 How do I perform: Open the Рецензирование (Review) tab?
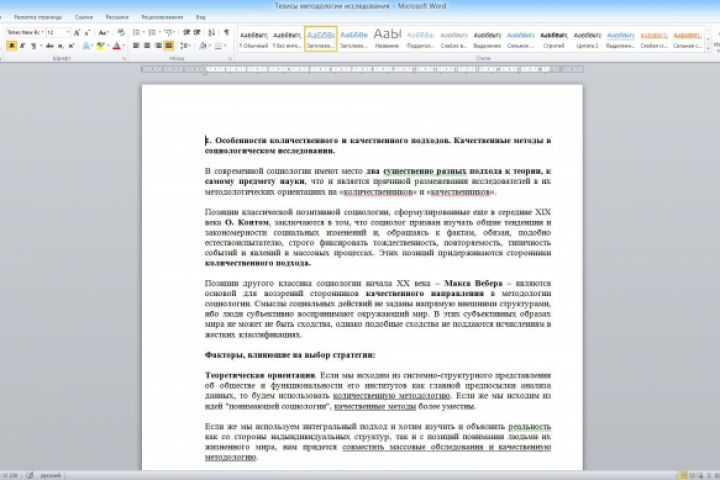[162, 17]
